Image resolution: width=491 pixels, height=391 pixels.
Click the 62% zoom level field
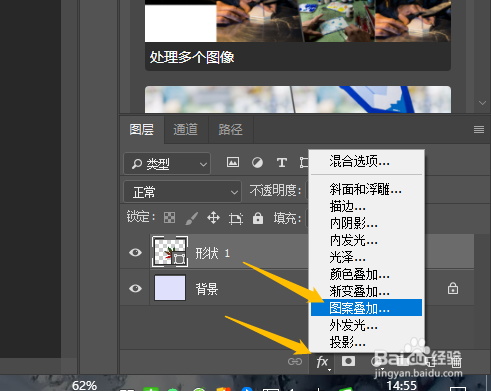[84, 385]
